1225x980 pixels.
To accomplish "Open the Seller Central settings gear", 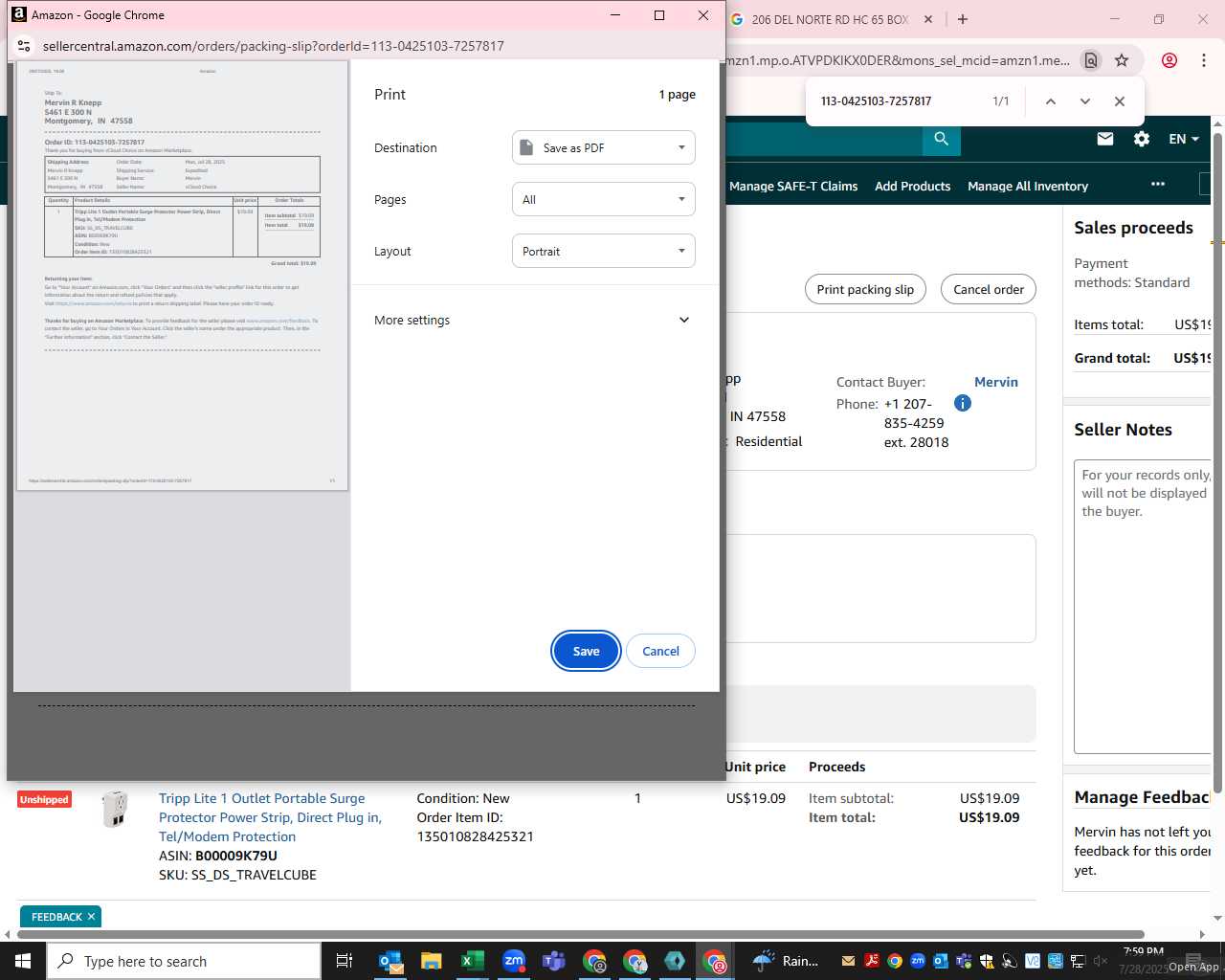I will point(1142,139).
